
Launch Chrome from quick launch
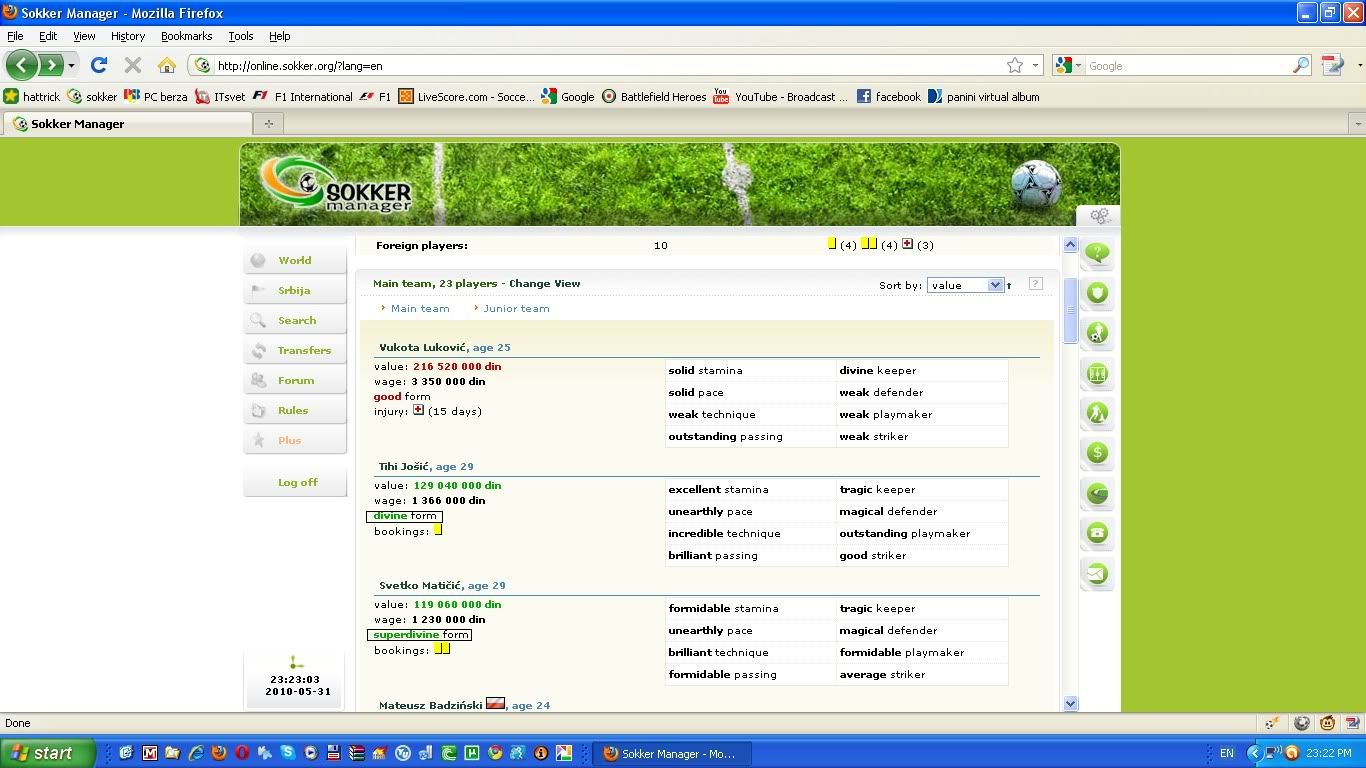(495, 753)
